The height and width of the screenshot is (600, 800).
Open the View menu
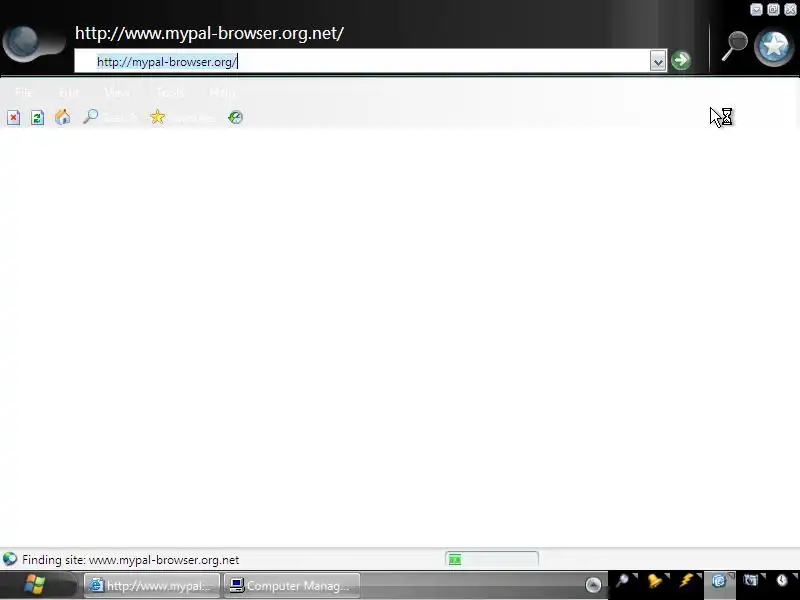click(x=117, y=92)
